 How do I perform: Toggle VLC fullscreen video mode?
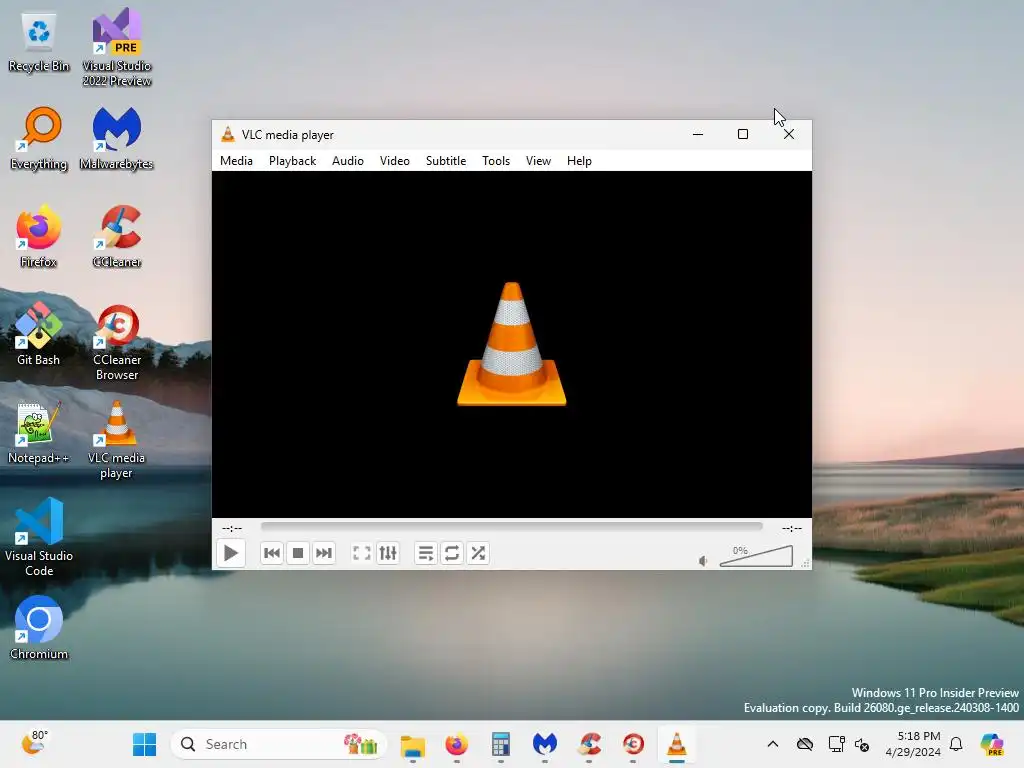tap(362, 553)
